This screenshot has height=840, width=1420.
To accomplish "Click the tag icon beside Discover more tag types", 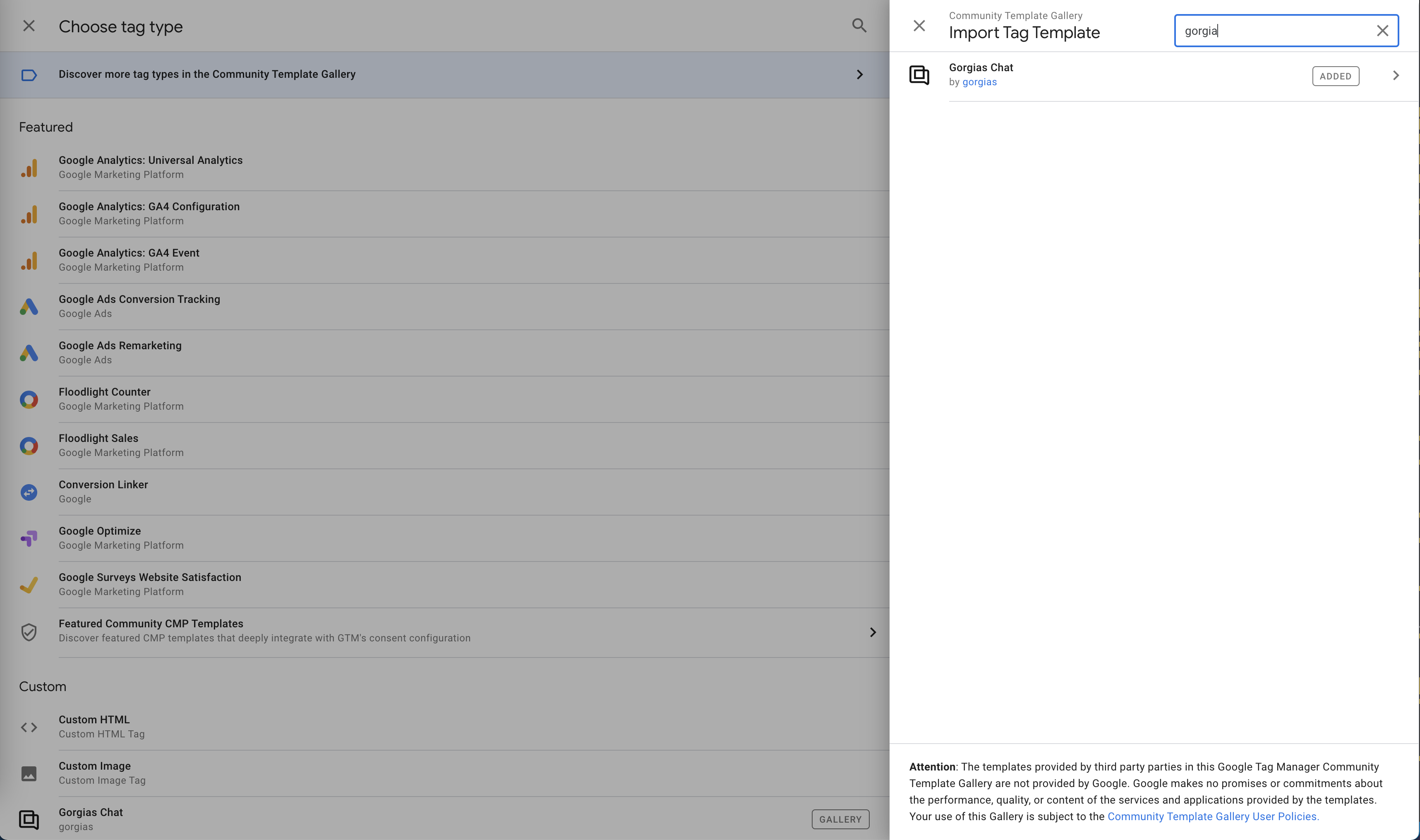I will pyautogui.click(x=29, y=75).
